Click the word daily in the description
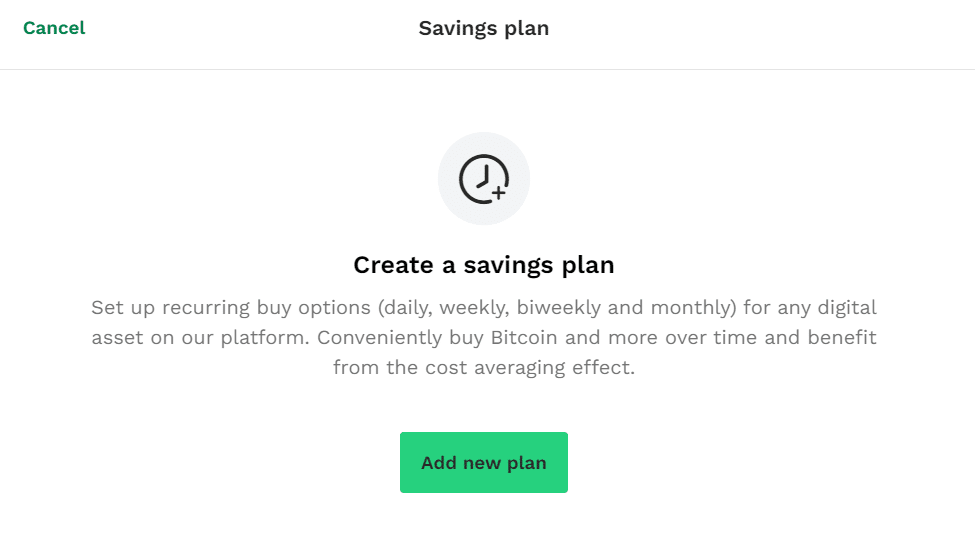The width and height of the screenshot is (975, 553). [408, 308]
